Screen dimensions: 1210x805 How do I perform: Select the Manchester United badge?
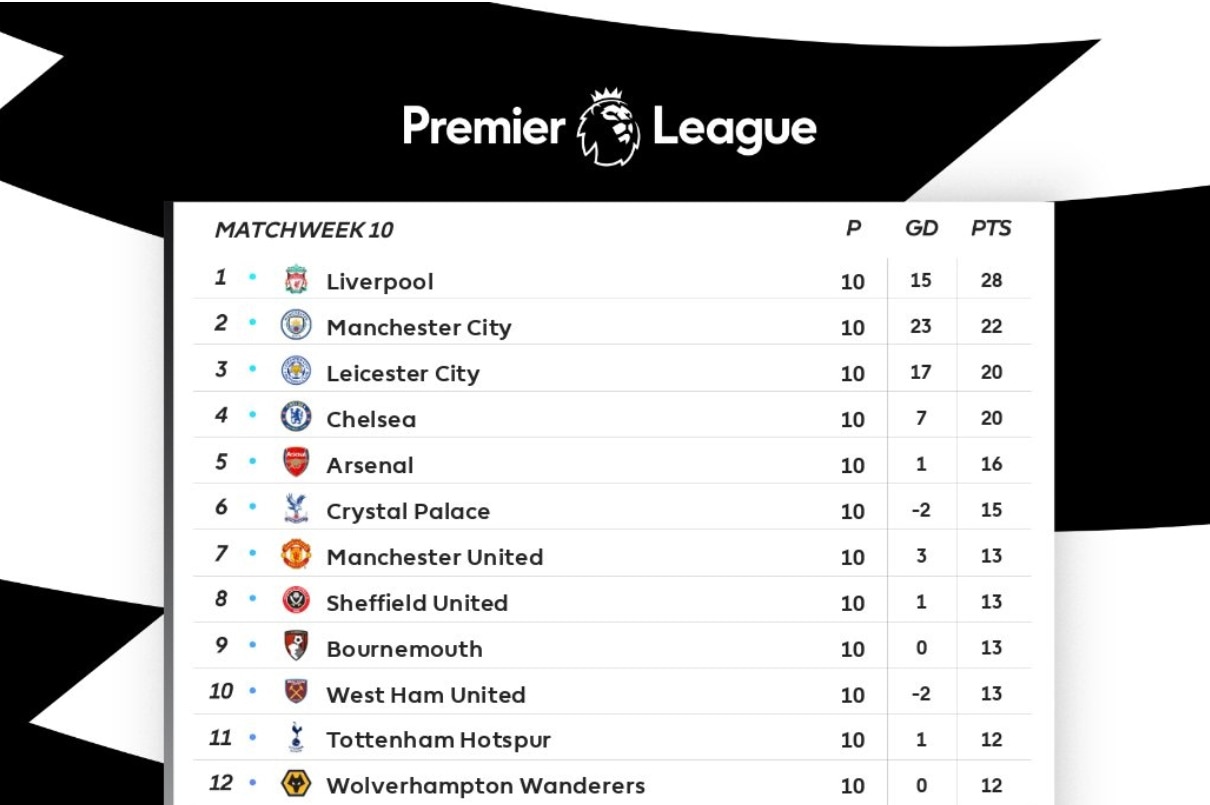296,556
